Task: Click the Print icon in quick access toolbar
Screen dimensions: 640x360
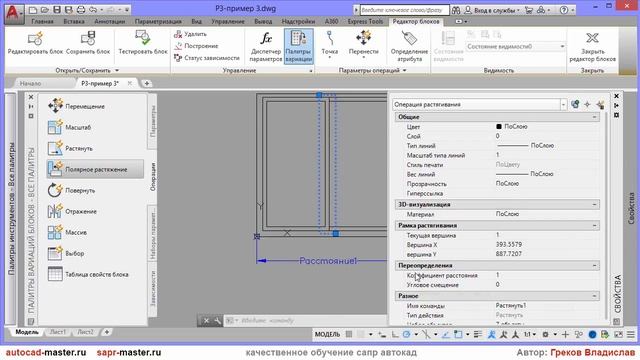Action: pos(81,9)
